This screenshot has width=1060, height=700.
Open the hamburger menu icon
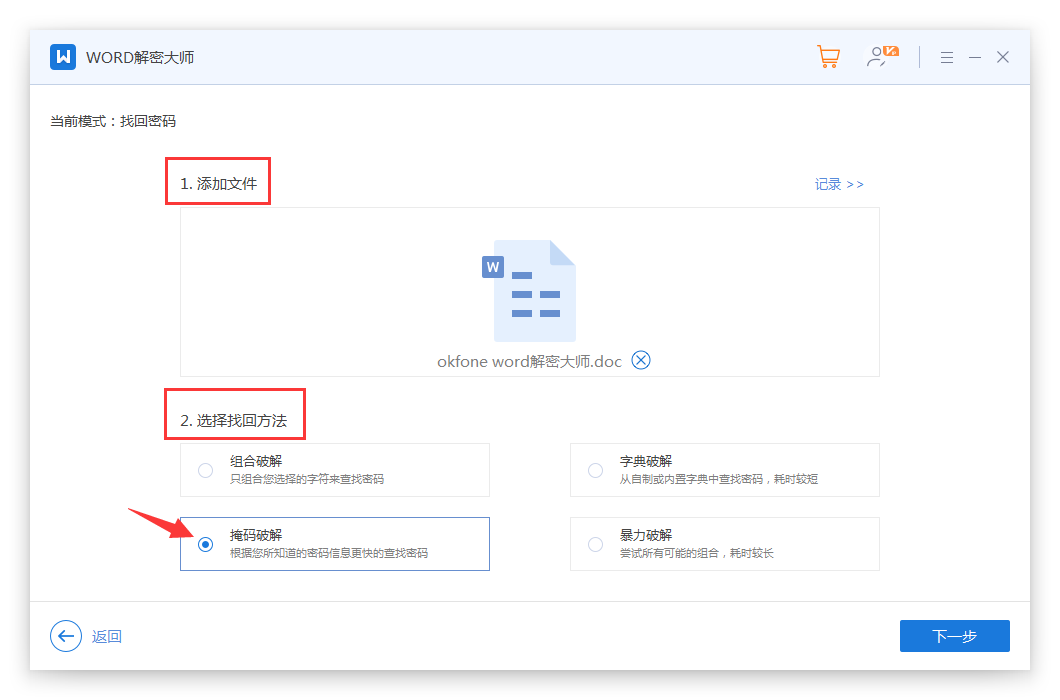point(946,57)
